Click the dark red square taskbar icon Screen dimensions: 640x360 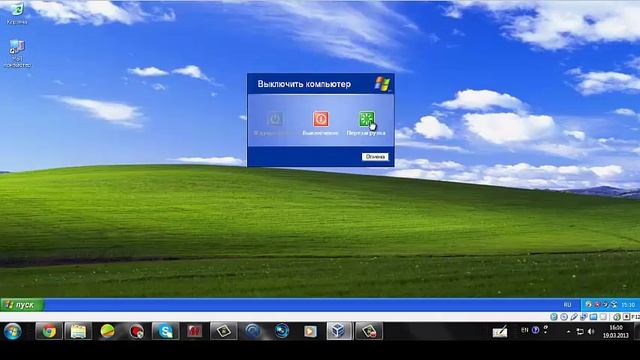click(x=194, y=331)
